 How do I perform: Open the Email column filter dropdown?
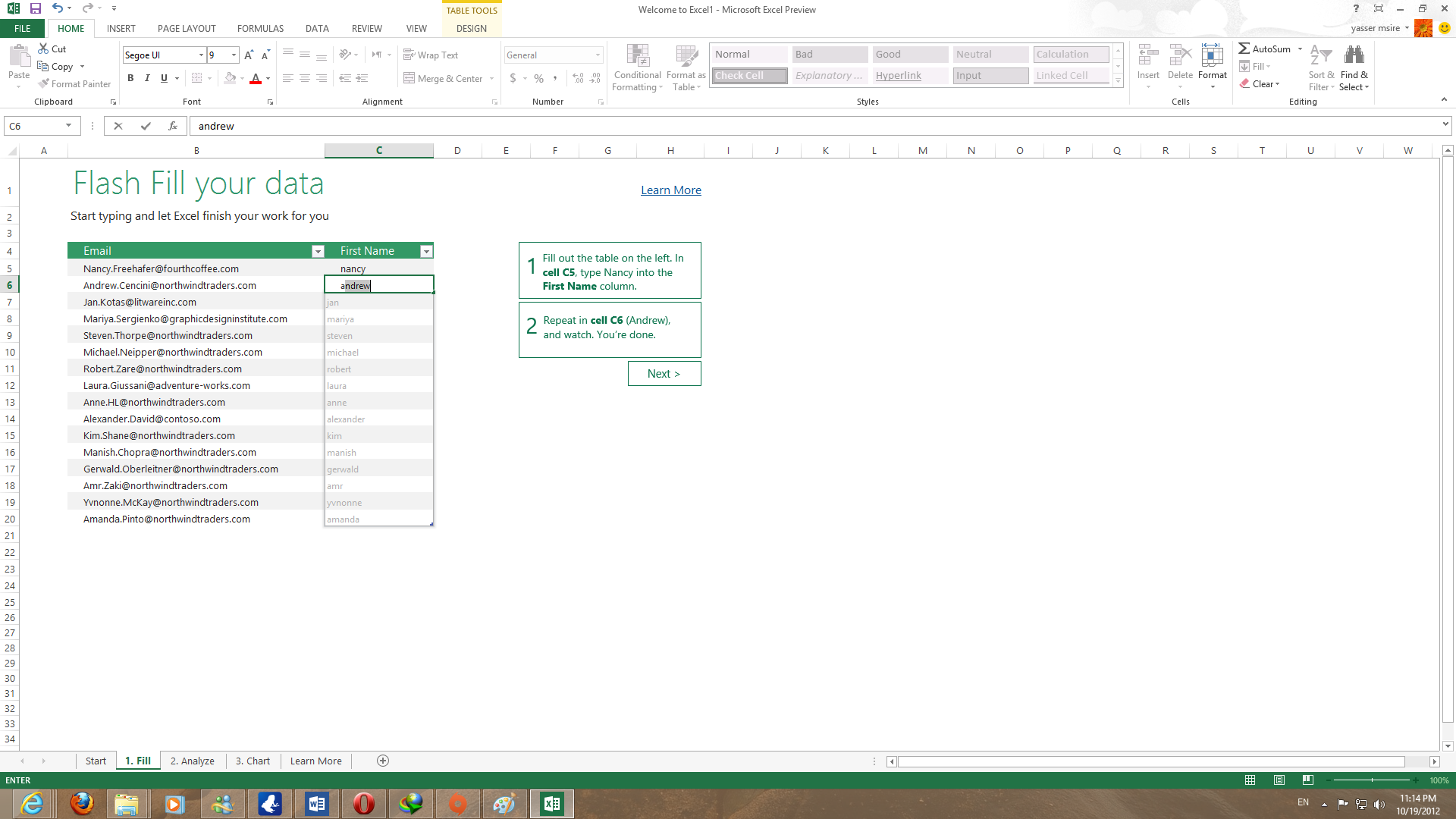click(x=318, y=251)
